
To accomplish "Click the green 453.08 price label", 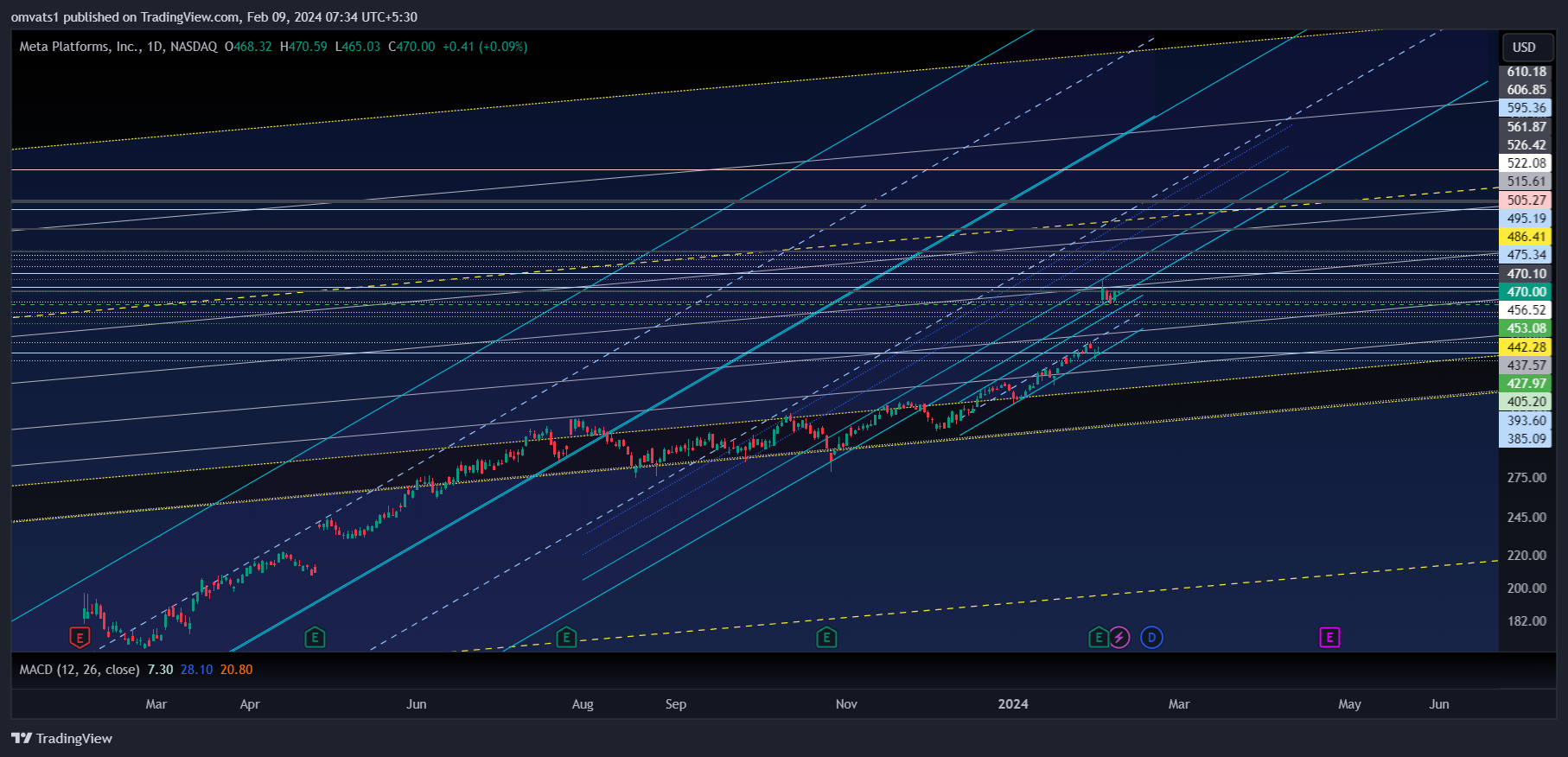I will (1527, 328).
